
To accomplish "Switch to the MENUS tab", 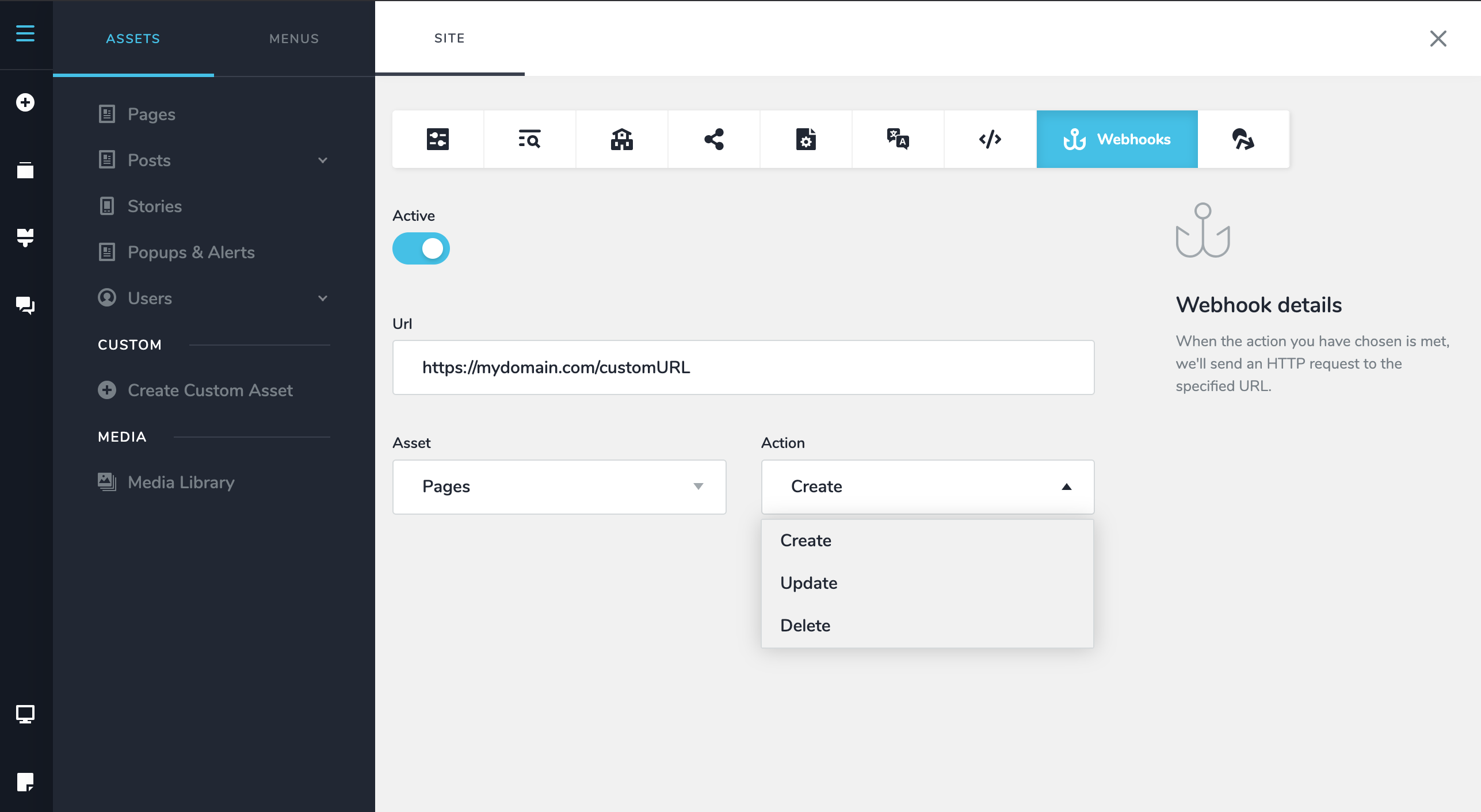I will pos(294,39).
